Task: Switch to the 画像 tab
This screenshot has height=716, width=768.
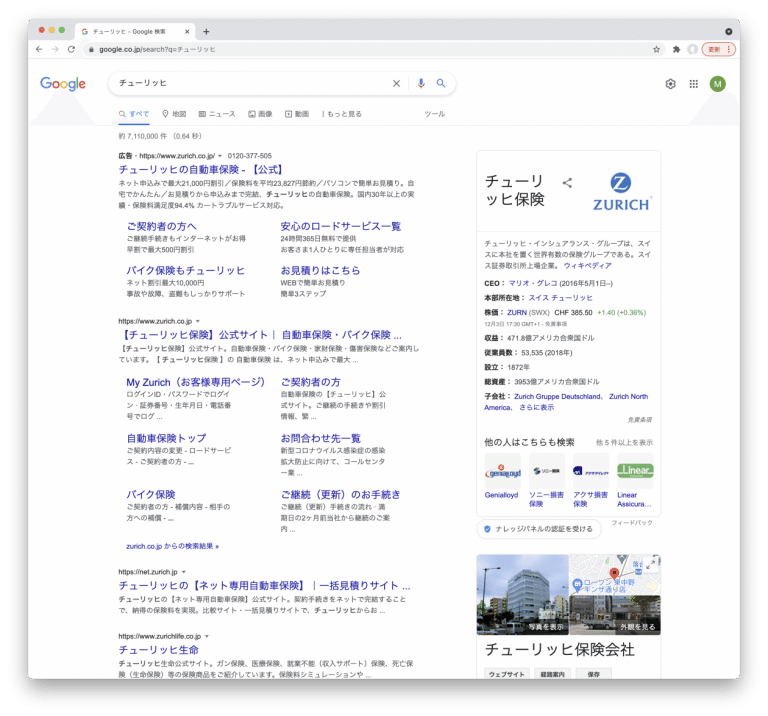Action: (x=260, y=114)
